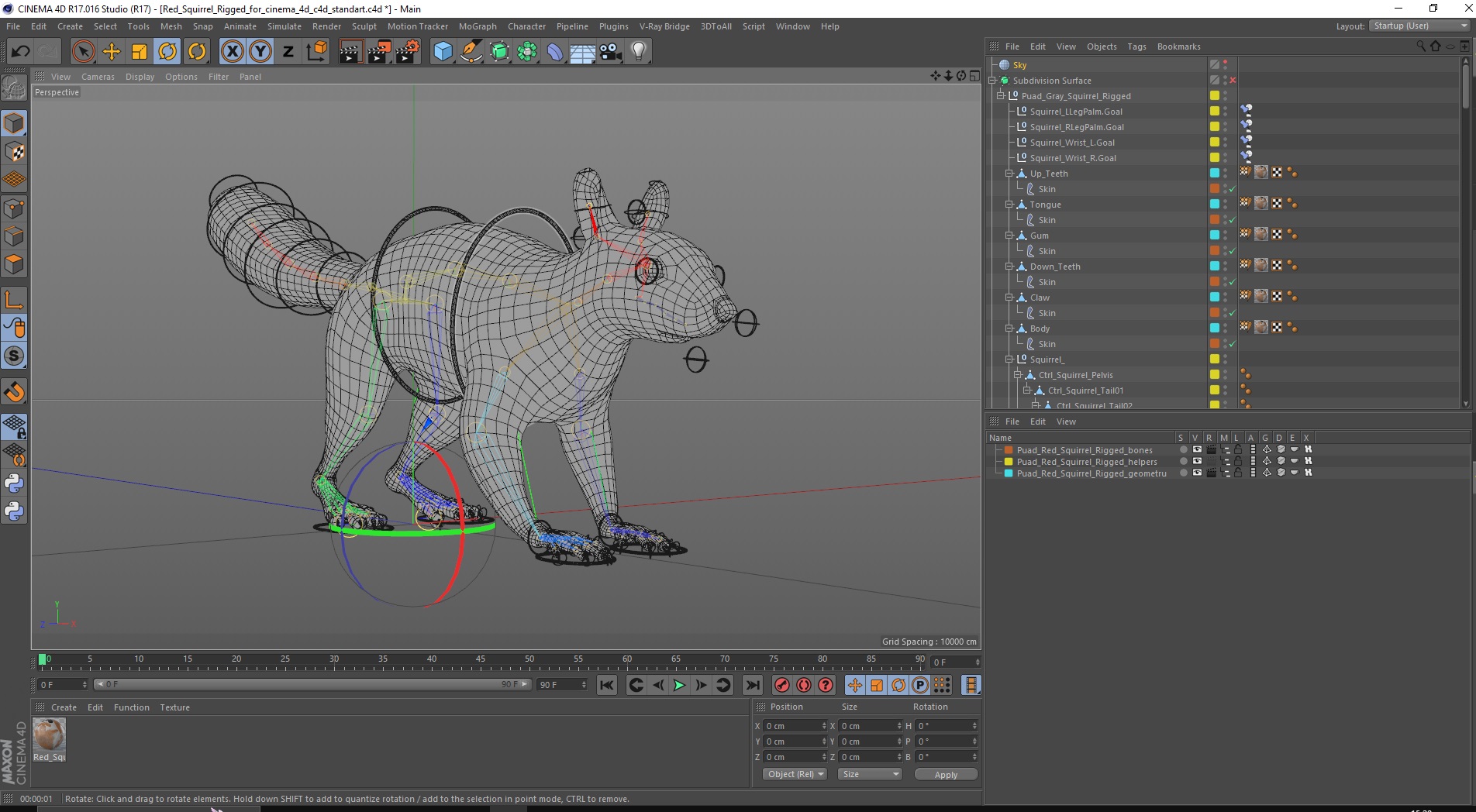Toggle Parameter keyframe recording

click(920, 685)
